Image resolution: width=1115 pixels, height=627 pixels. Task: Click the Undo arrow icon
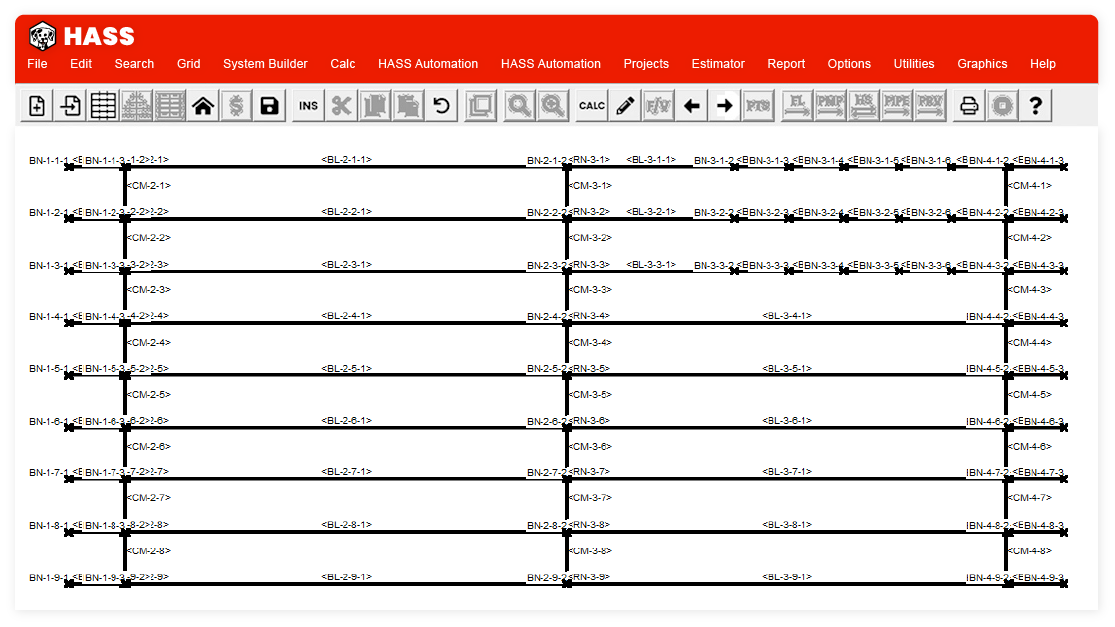441,106
